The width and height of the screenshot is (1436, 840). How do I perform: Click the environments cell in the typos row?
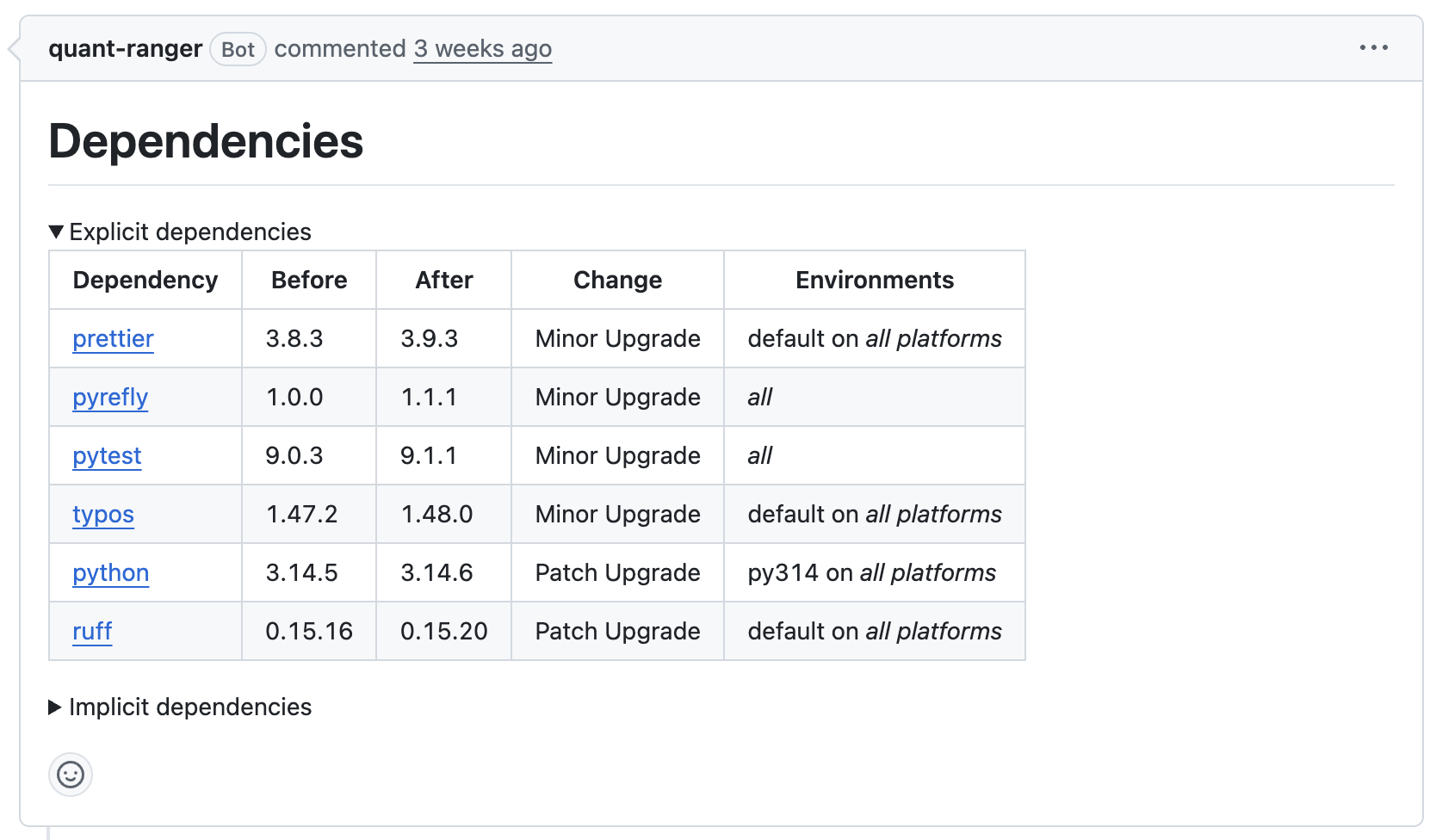point(875,515)
